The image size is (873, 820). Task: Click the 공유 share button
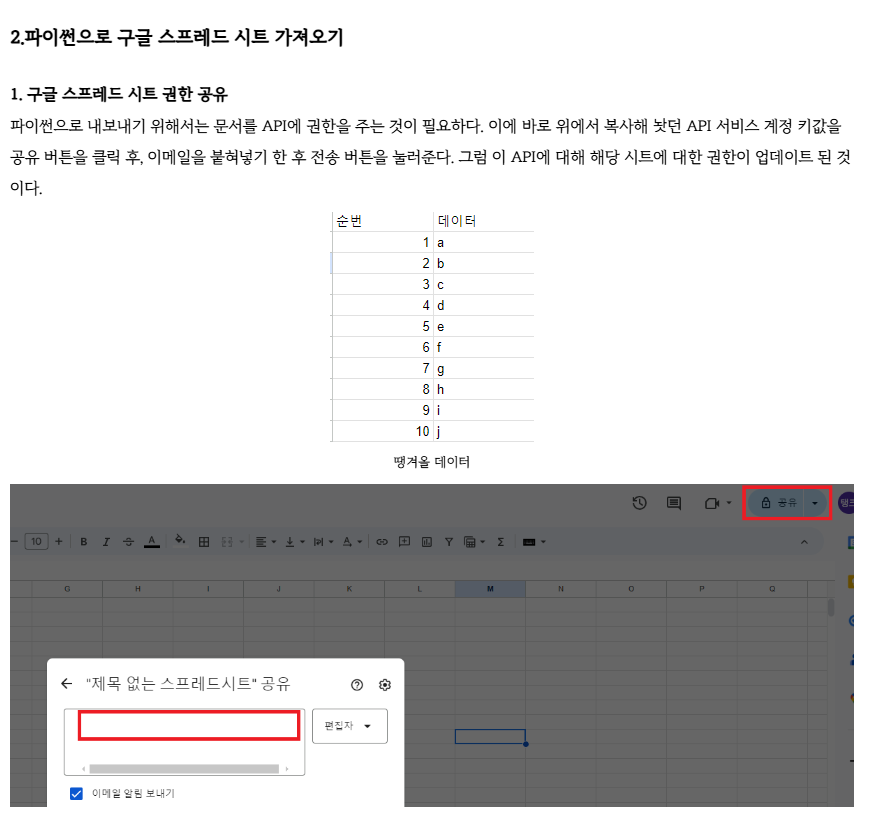(780, 504)
